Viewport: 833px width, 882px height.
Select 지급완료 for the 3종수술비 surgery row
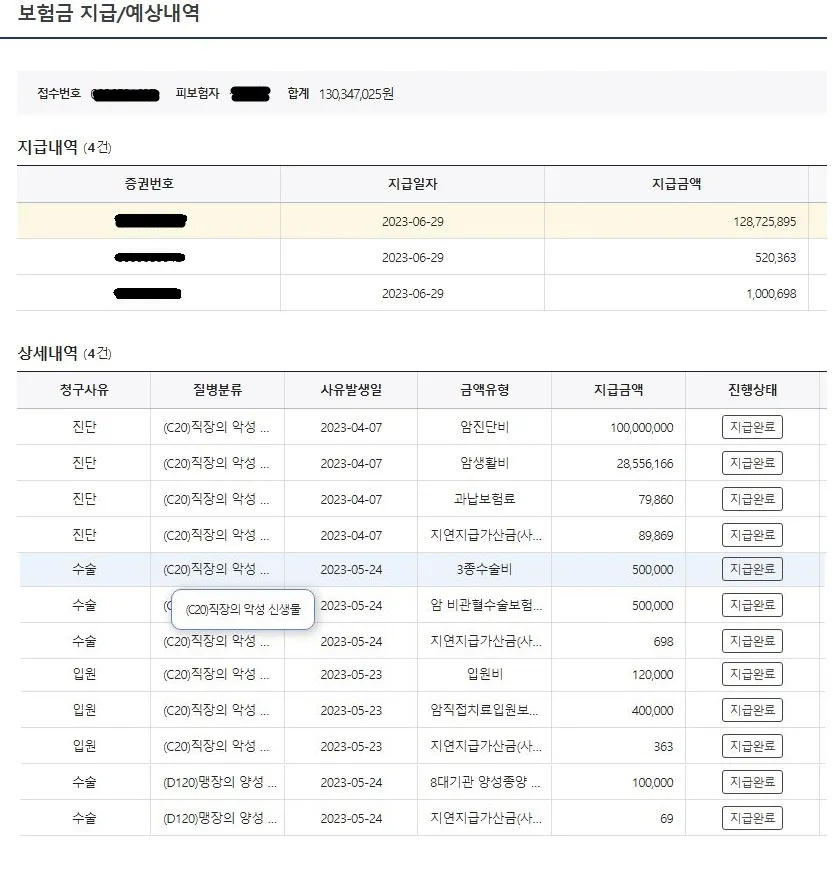pos(751,569)
